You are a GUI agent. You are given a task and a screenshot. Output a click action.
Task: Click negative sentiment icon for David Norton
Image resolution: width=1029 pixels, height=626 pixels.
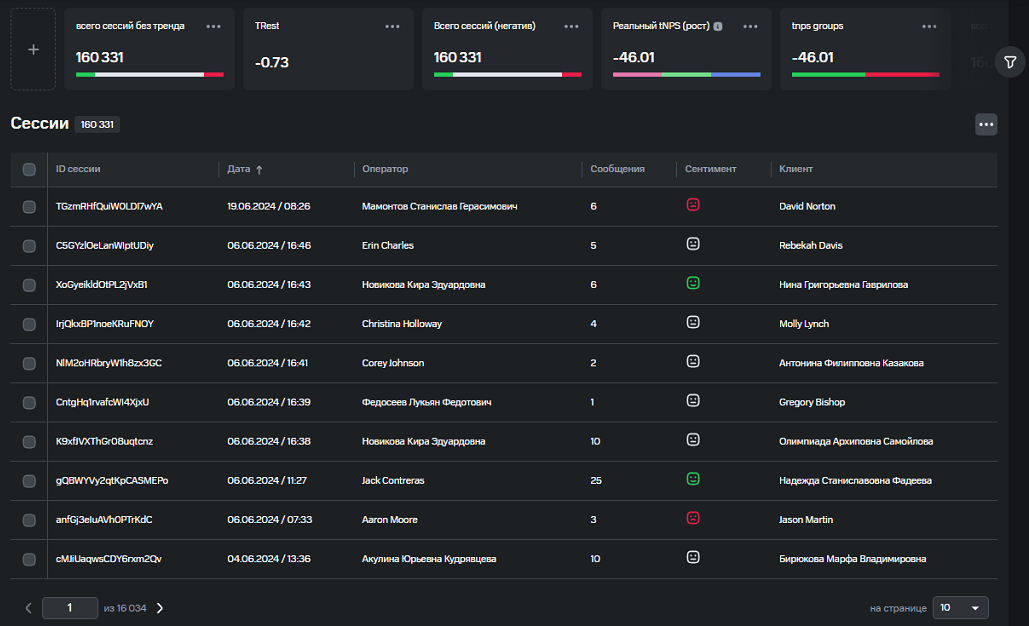point(693,205)
